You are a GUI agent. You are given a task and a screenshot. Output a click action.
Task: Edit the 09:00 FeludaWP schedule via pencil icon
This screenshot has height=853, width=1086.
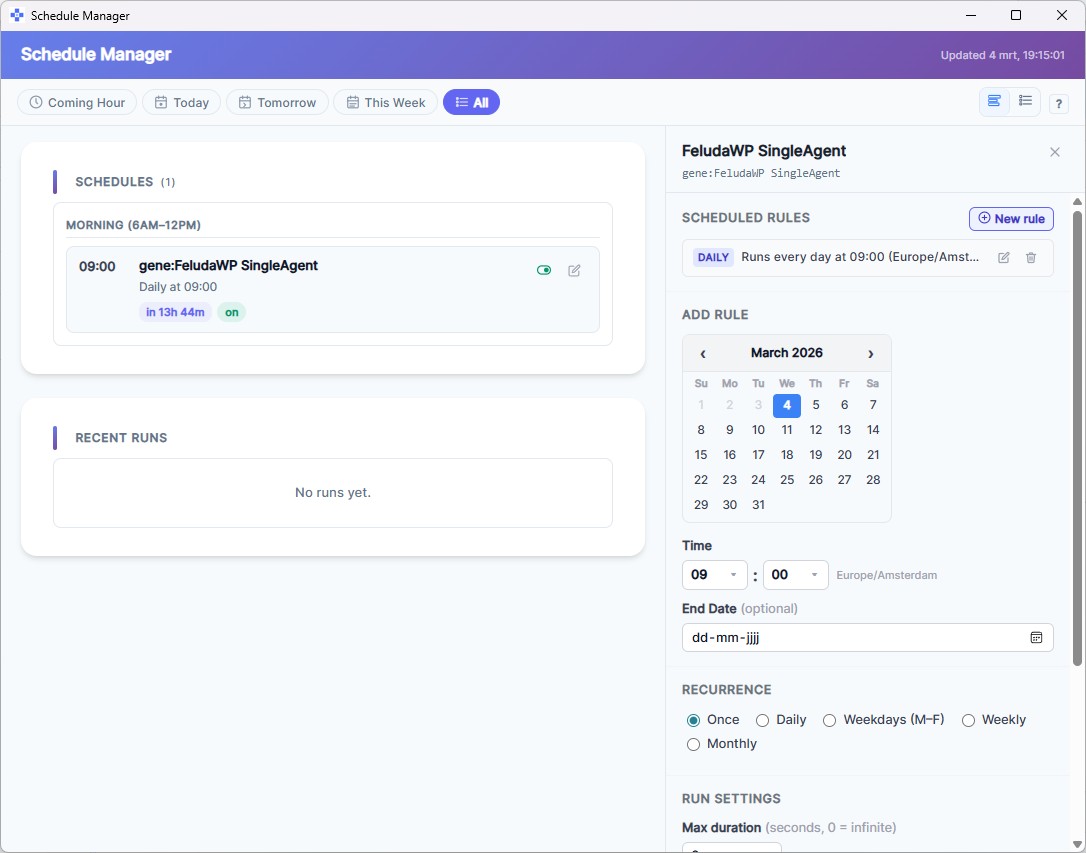575,270
